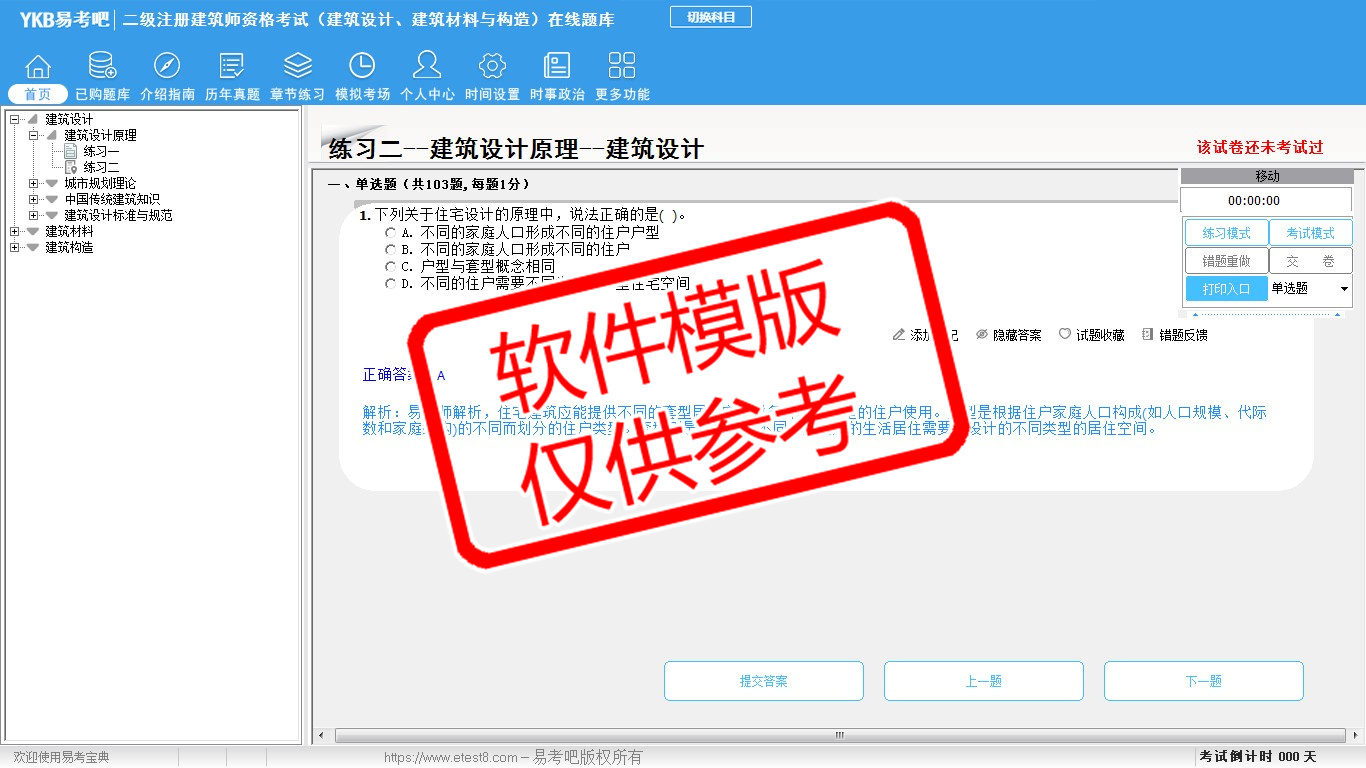Click the 考试倒计时 000 天 countdown text

pyautogui.click(x=1258, y=757)
